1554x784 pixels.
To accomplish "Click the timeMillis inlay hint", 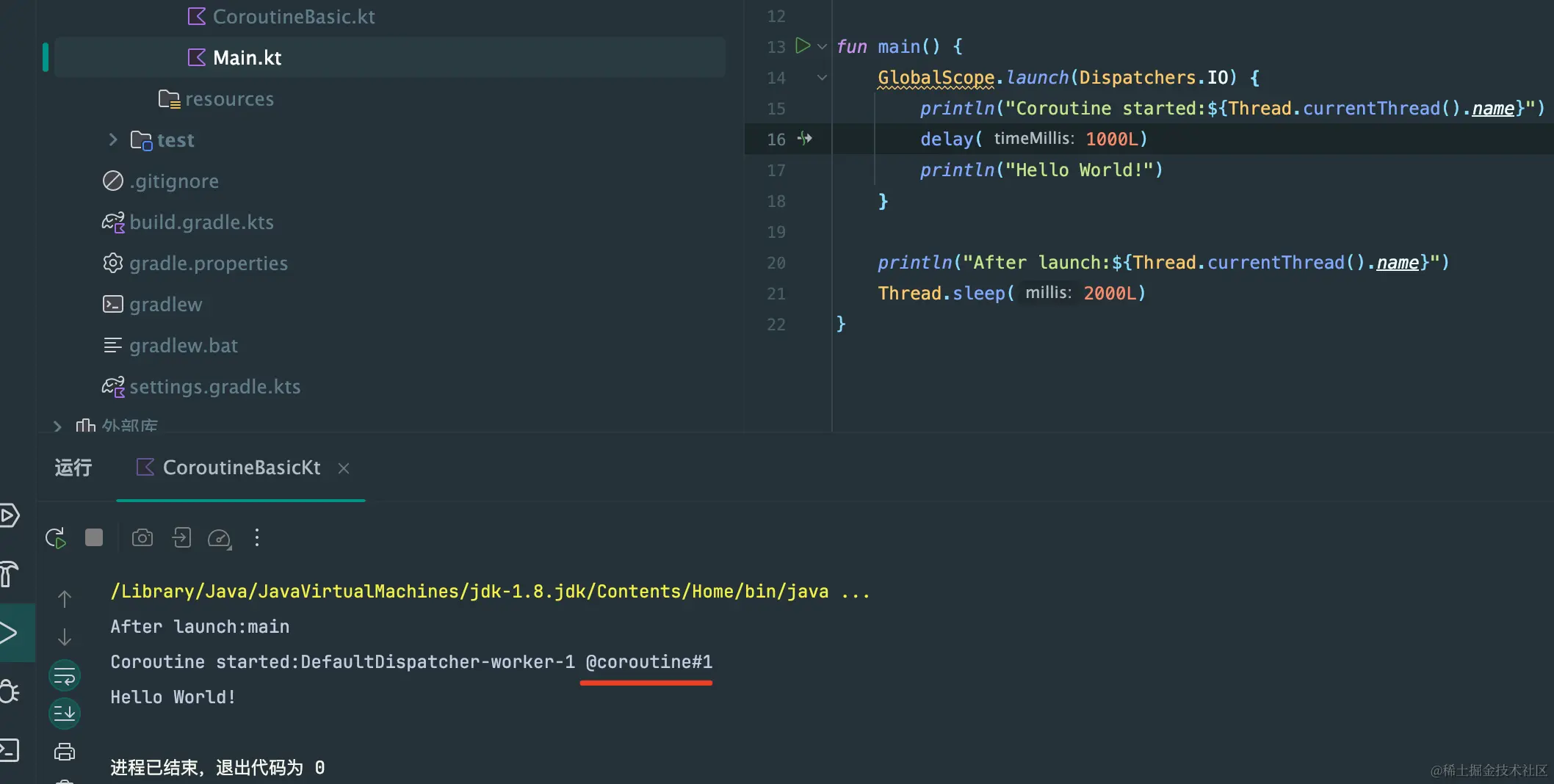I will click(x=1034, y=138).
